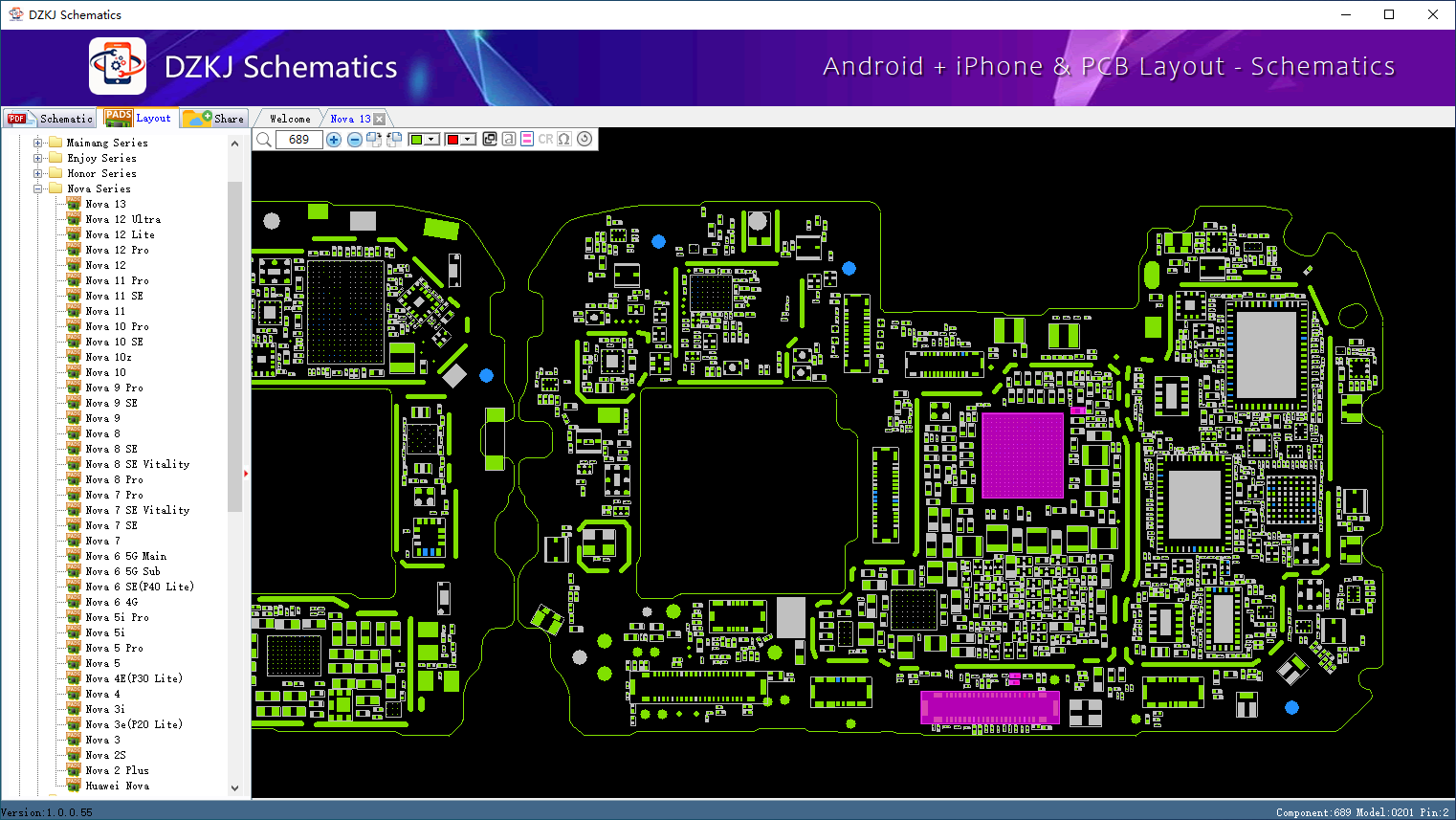Click the Enjoy Series folder icon
The image size is (1456, 820).
coord(56,158)
